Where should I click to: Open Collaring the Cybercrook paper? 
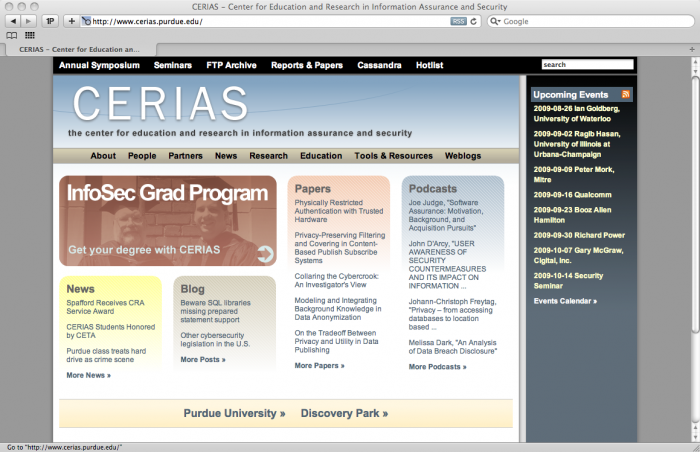336,280
